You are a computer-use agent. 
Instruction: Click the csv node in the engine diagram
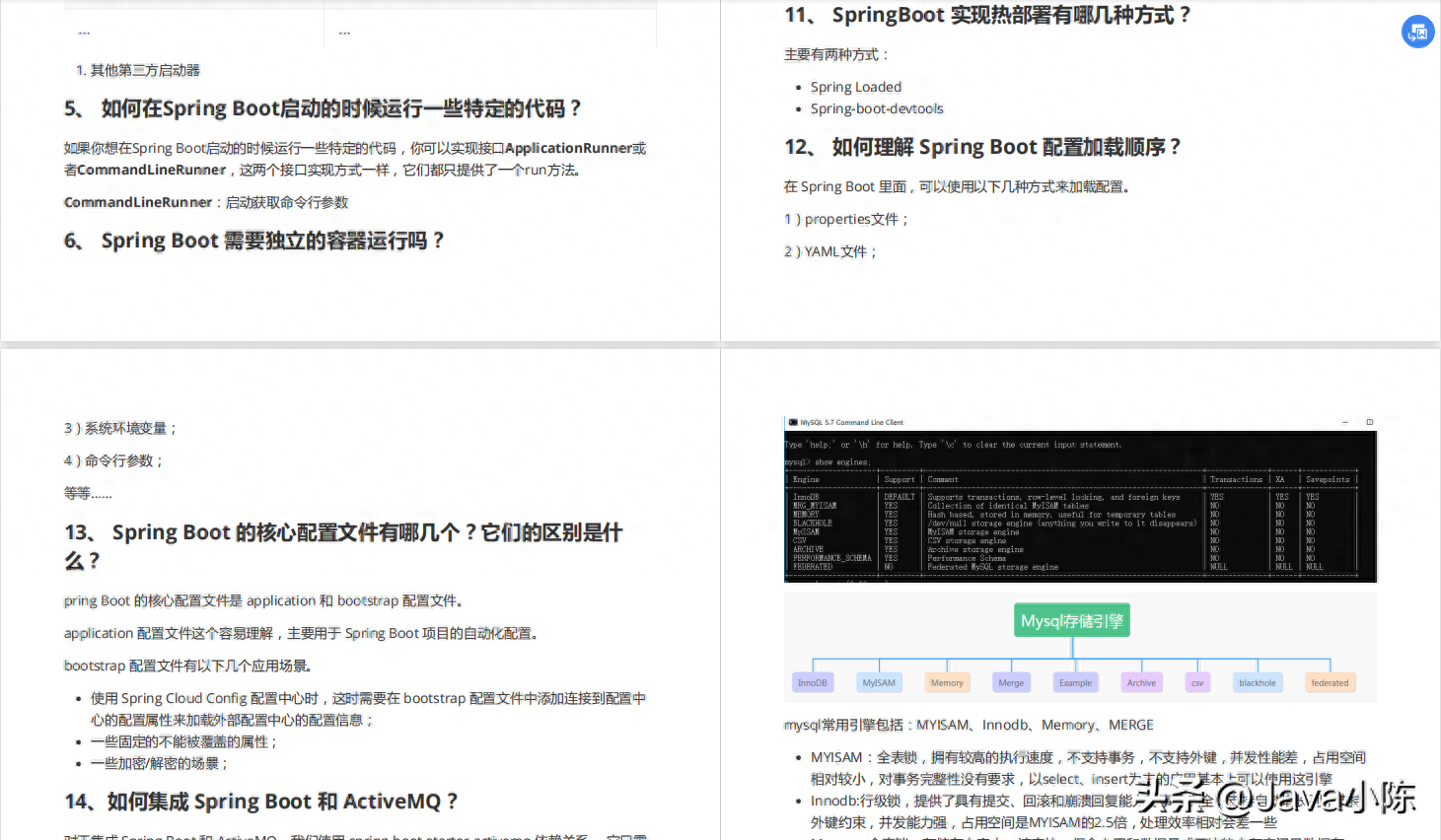tap(1196, 681)
